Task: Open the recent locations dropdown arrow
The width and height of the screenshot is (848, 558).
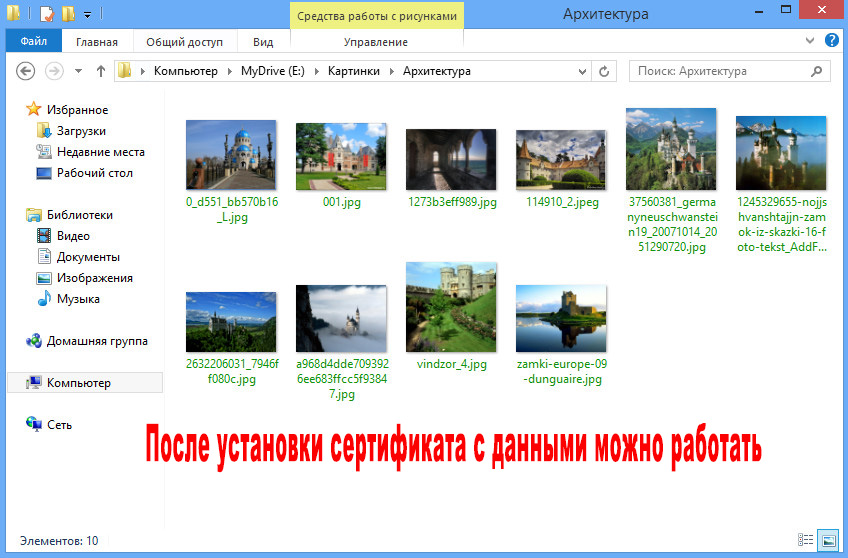Action: (x=78, y=71)
